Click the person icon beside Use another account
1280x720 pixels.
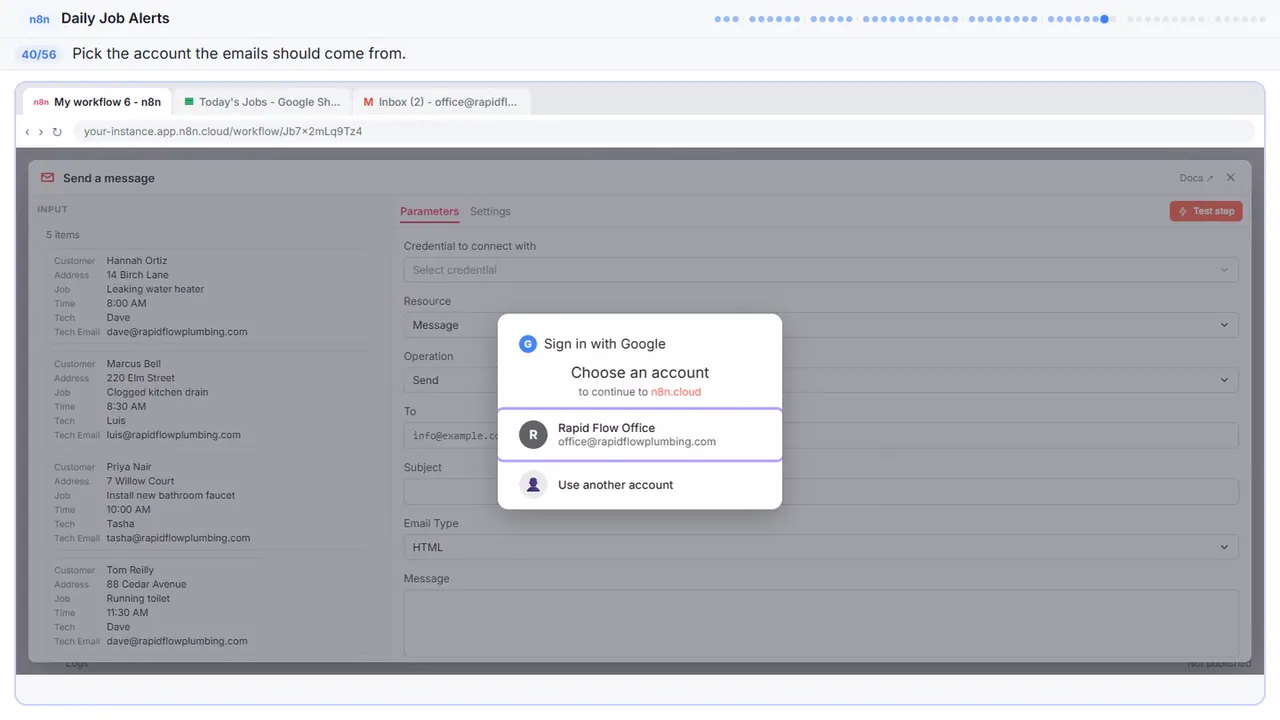click(x=533, y=485)
